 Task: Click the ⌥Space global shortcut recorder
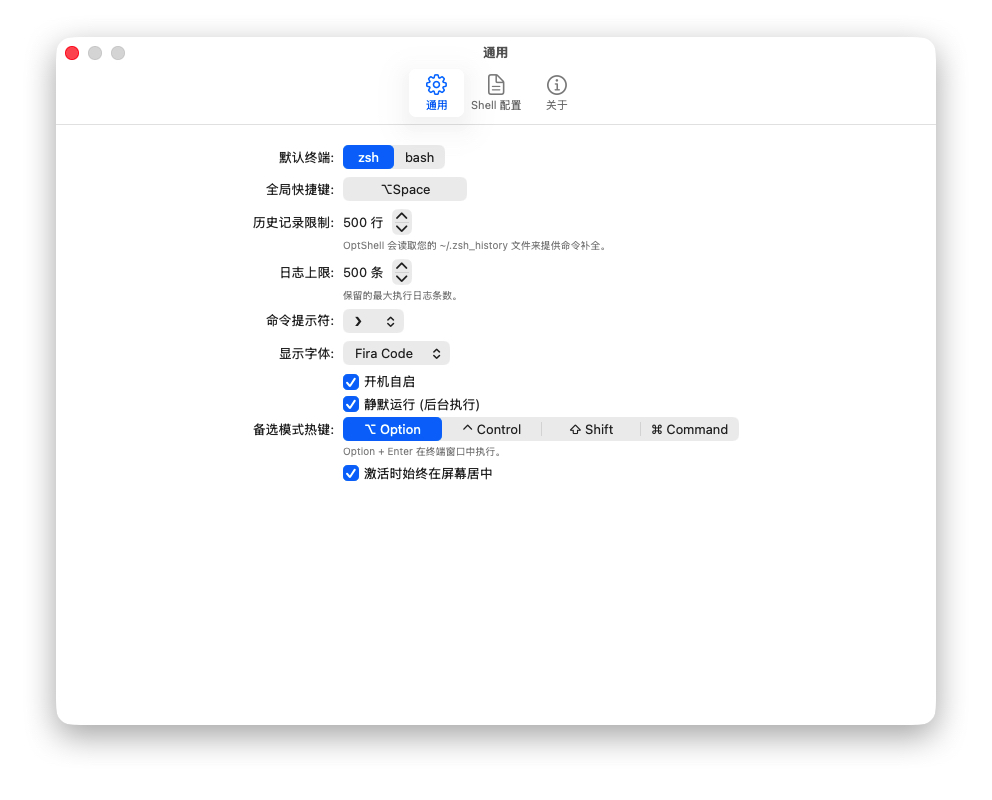(x=405, y=189)
